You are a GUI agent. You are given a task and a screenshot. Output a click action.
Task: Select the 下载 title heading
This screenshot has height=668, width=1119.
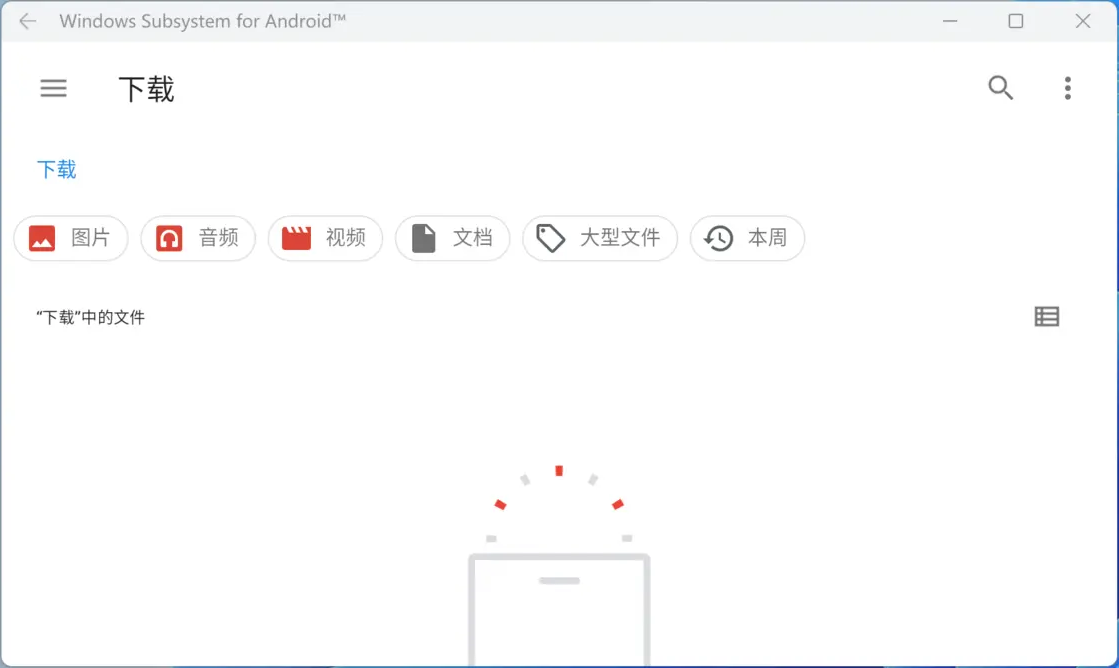click(146, 90)
